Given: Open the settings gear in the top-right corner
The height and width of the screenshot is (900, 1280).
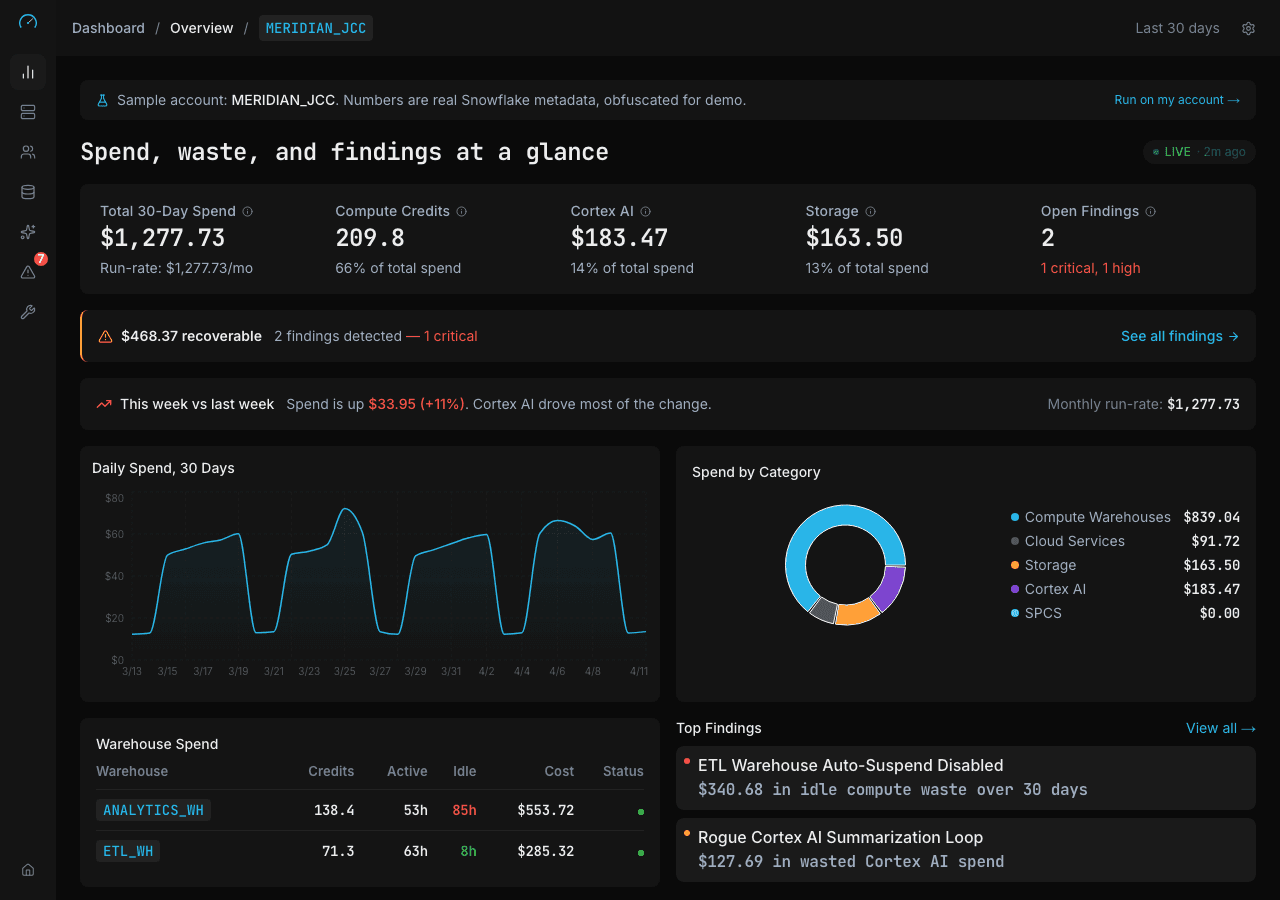Looking at the screenshot, I should tap(1248, 28).
